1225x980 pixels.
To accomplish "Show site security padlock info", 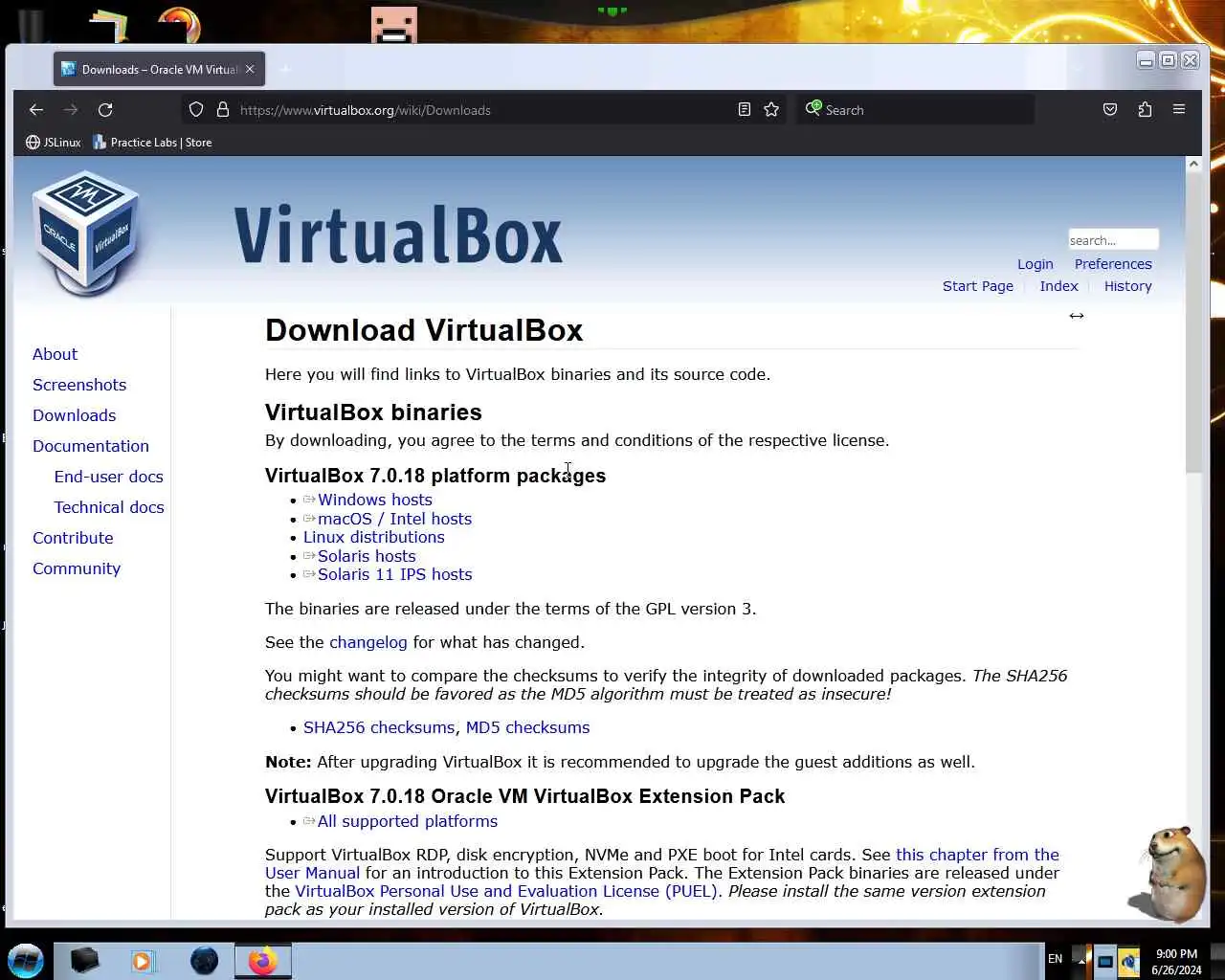I will (223, 110).
